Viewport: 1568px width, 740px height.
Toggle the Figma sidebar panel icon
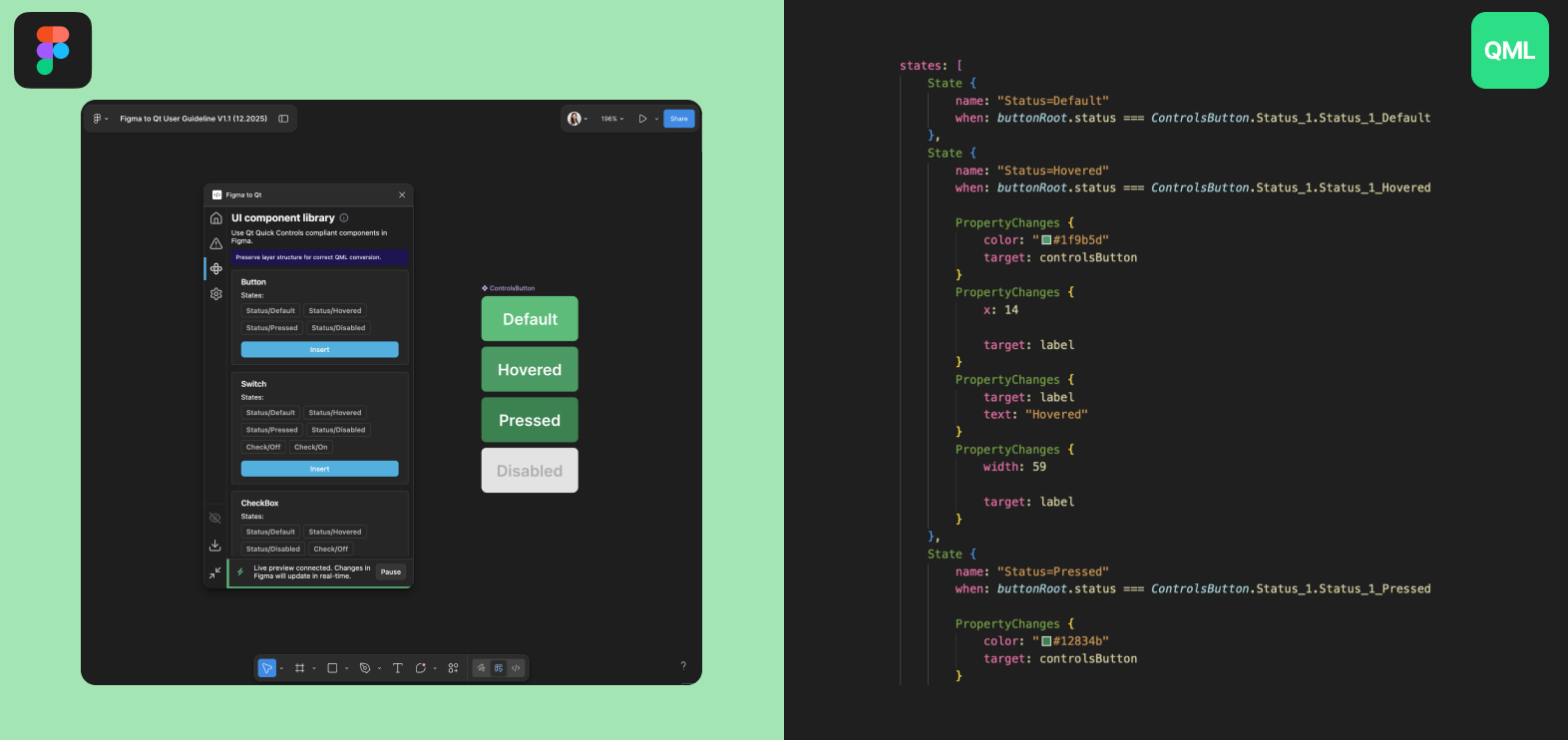coord(283,119)
